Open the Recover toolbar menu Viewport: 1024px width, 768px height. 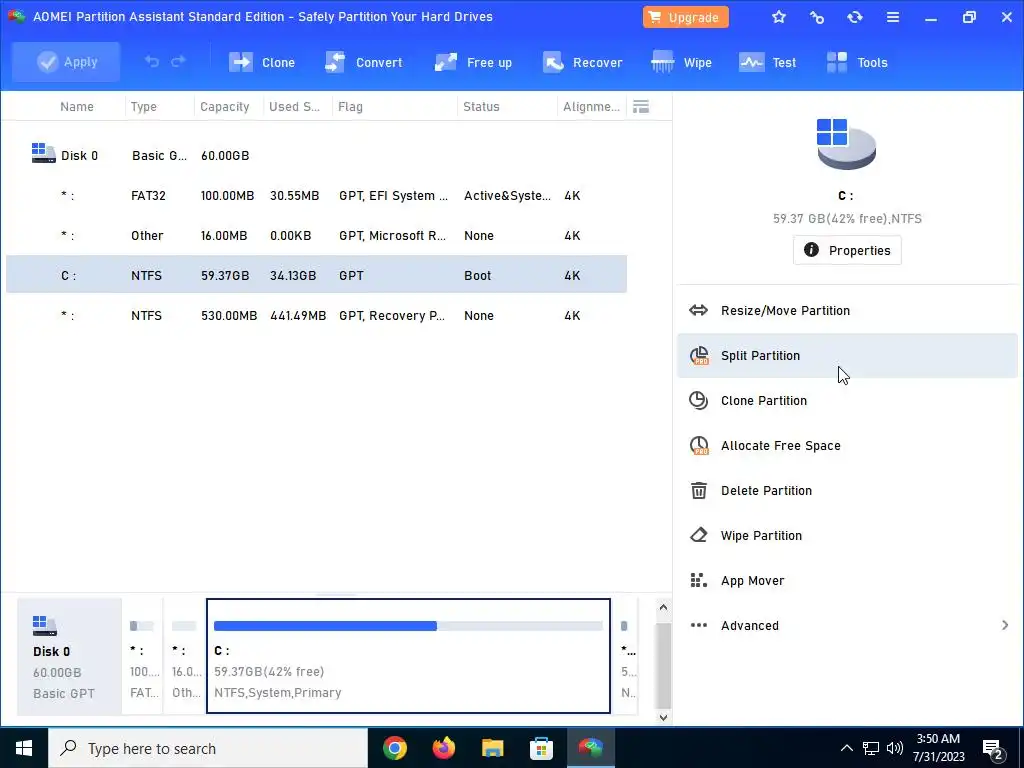point(583,63)
